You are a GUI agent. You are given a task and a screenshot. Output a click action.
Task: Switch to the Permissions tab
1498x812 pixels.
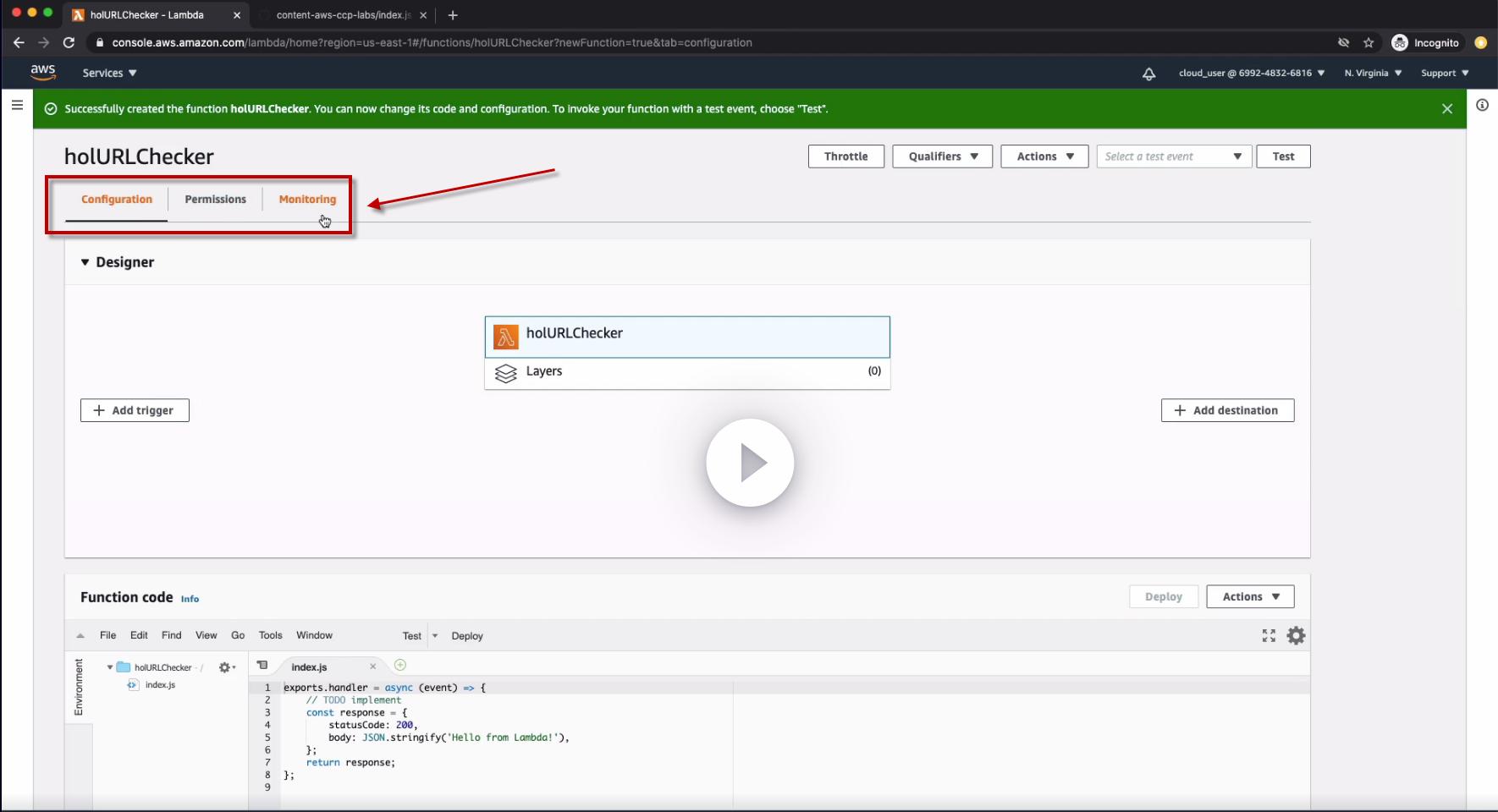pos(215,200)
